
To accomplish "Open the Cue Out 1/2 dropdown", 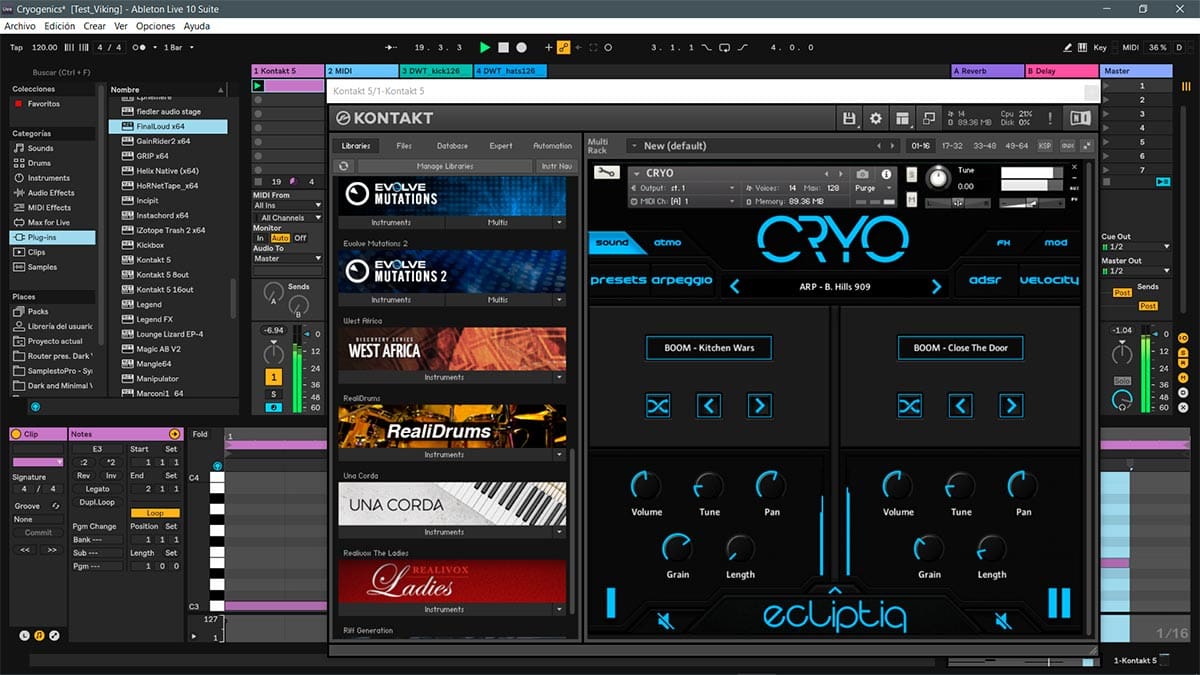I will 1136,246.
